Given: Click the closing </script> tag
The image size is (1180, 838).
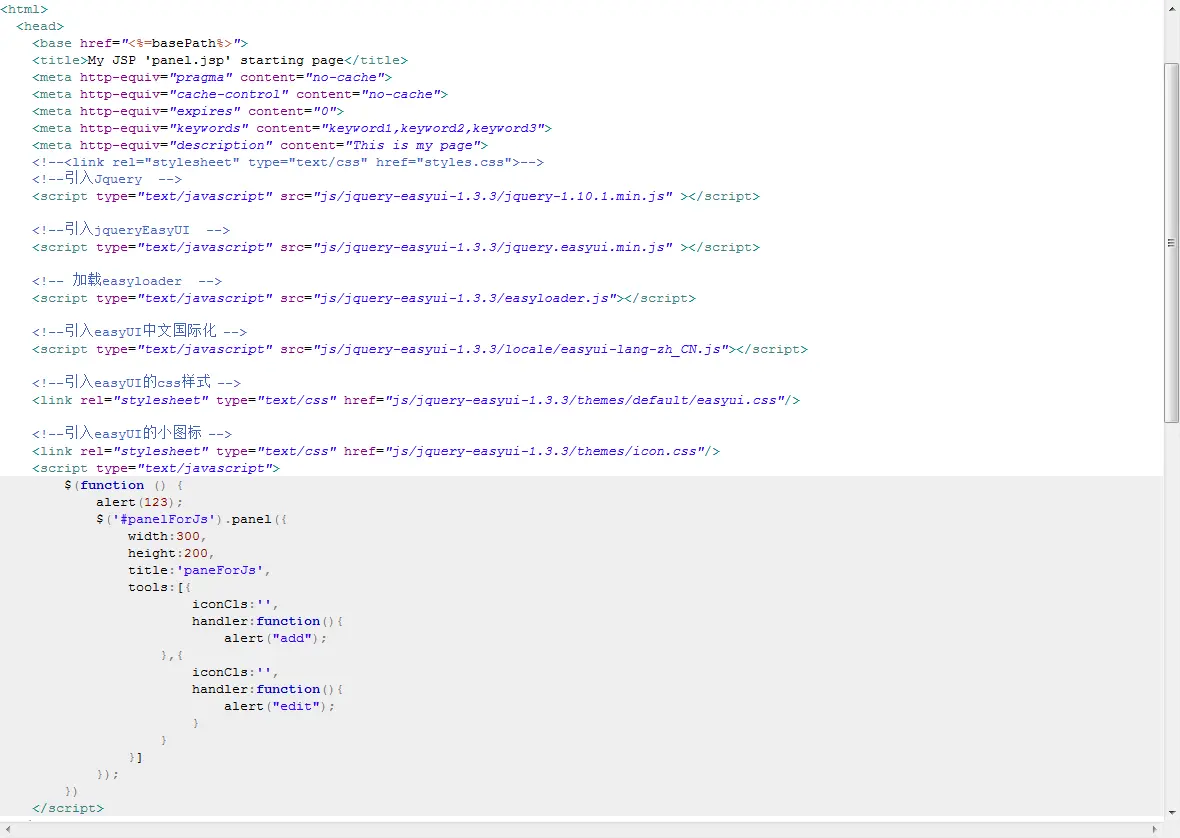Looking at the screenshot, I should coord(68,809).
